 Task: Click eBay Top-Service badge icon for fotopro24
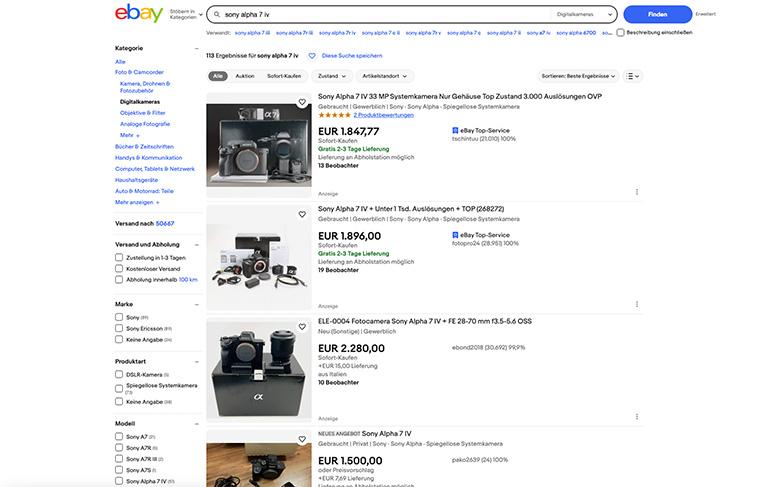(x=455, y=235)
